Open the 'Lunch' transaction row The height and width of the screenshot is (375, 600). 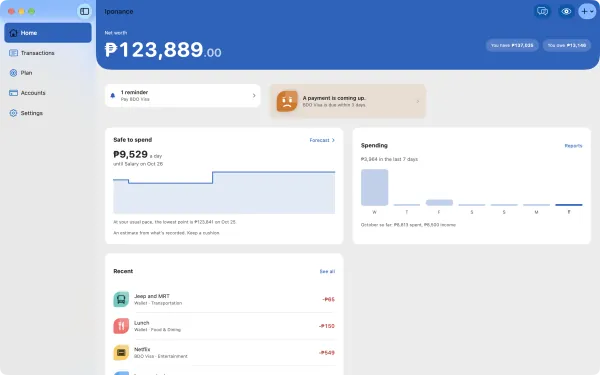click(224, 326)
